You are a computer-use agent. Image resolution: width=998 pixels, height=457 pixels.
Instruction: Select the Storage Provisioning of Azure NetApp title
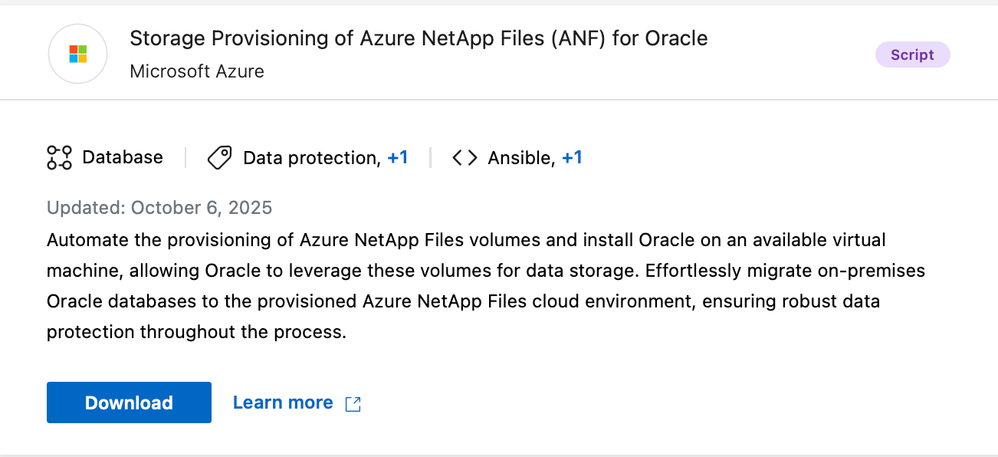(418, 39)
